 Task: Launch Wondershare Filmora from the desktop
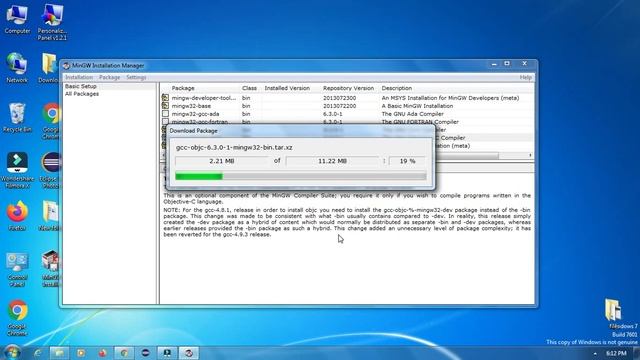(x=17, y=170)
